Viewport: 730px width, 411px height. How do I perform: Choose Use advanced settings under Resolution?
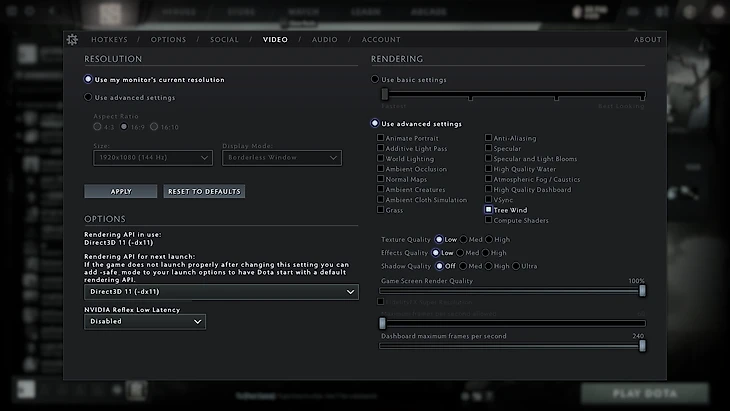[x=89, y=98]
